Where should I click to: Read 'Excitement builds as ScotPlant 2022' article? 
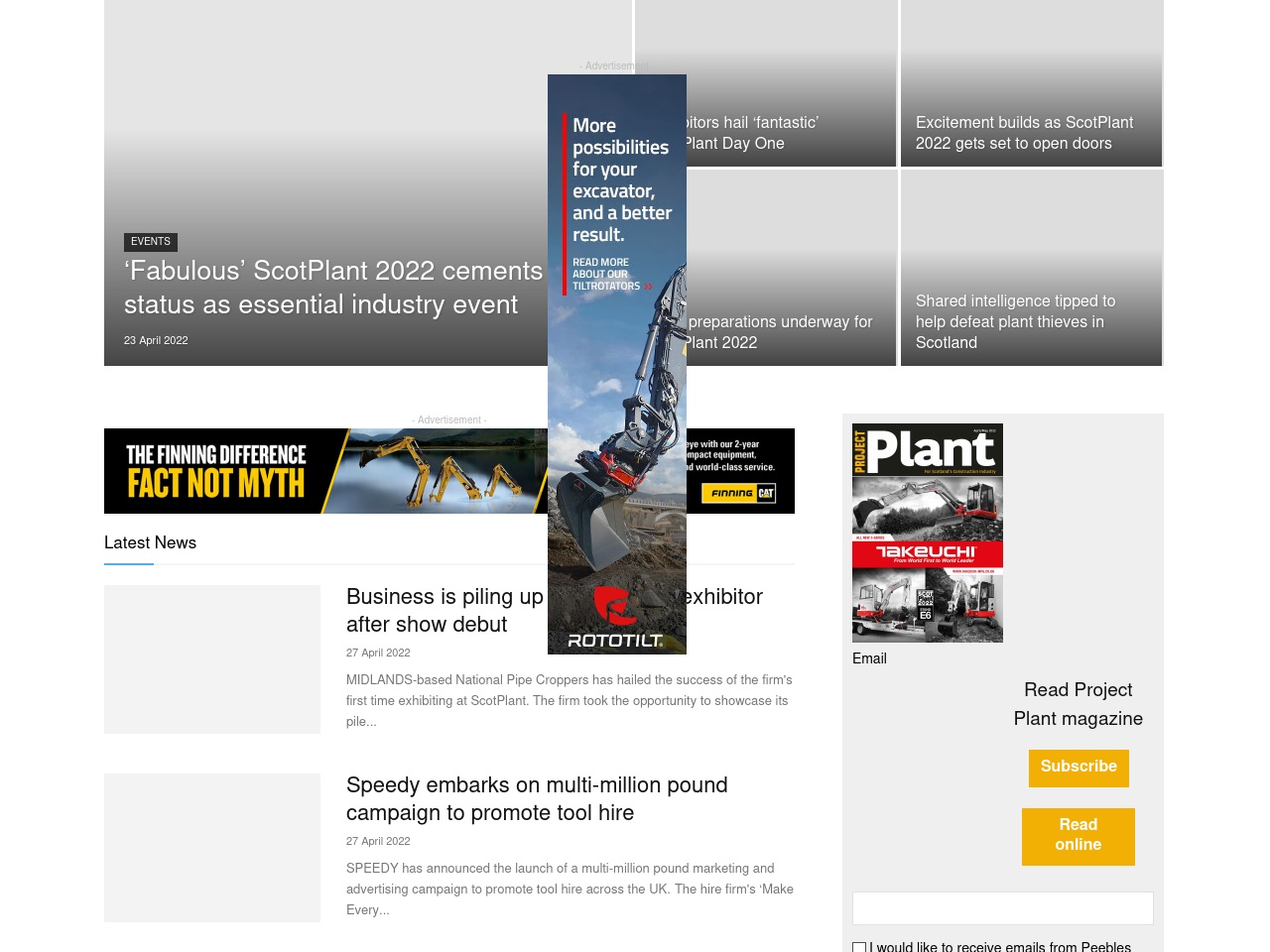point(1025,133)
